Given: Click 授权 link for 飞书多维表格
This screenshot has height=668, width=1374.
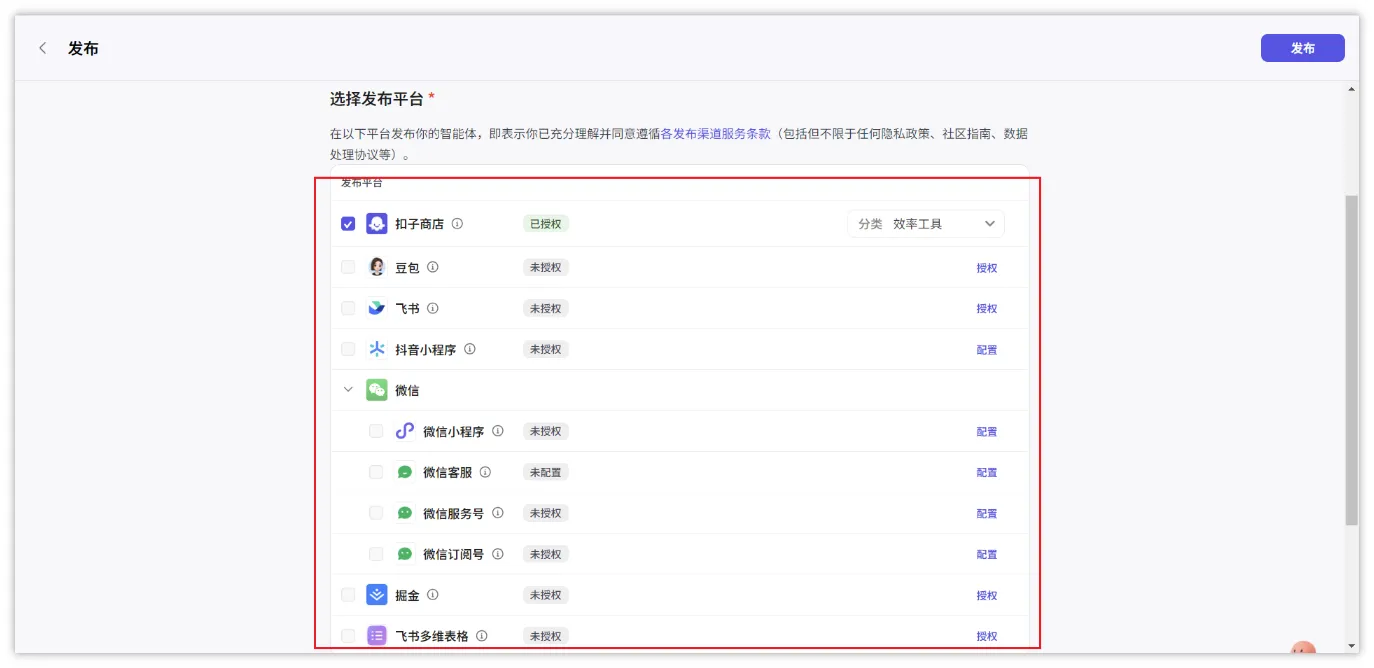Looking at the screenshot, I should coord(987,636).
